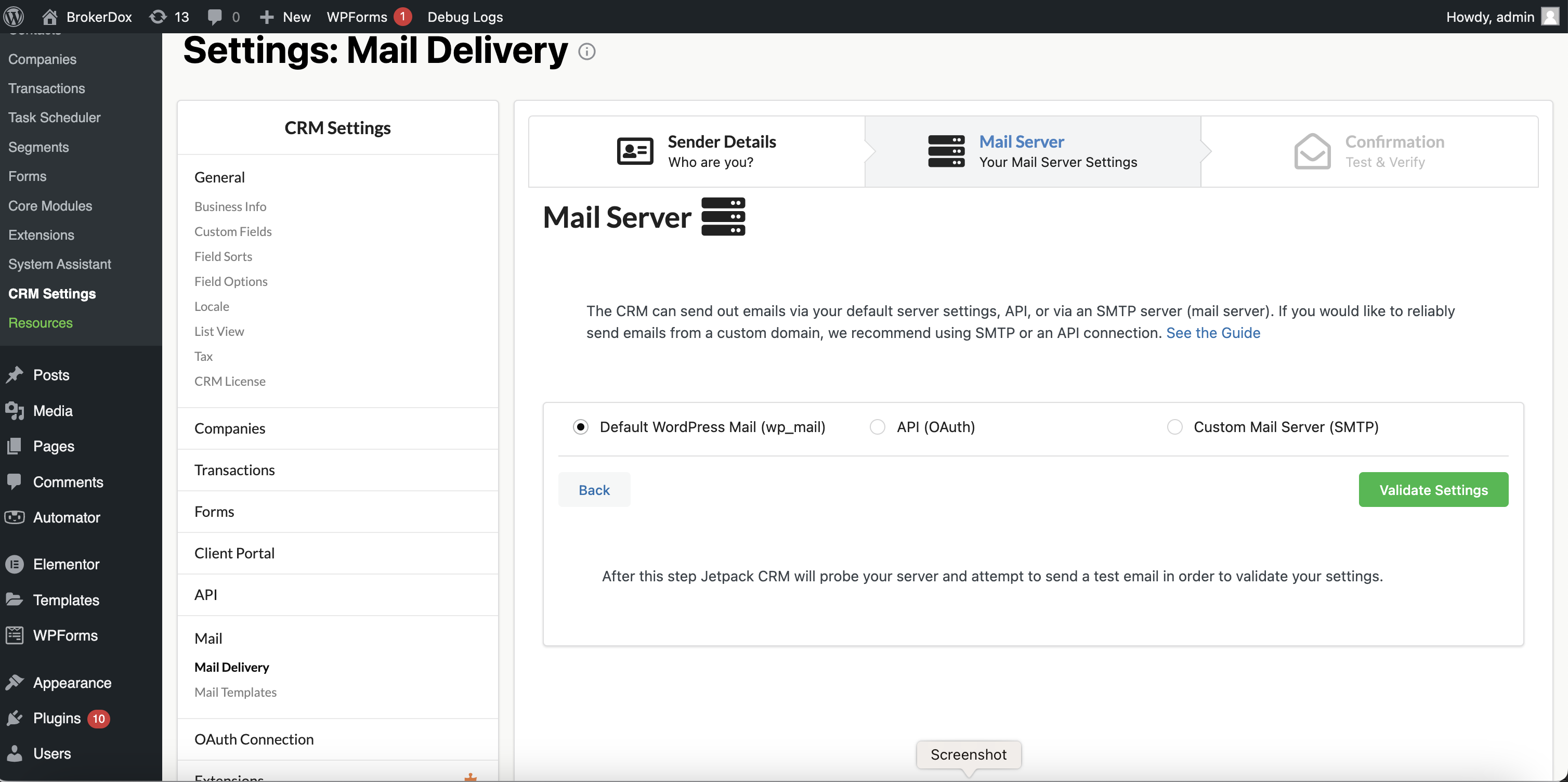Viewport: 1568px width, 782px height.
Task: Open the See the Guide link
Action: [x=1212, y=333]
